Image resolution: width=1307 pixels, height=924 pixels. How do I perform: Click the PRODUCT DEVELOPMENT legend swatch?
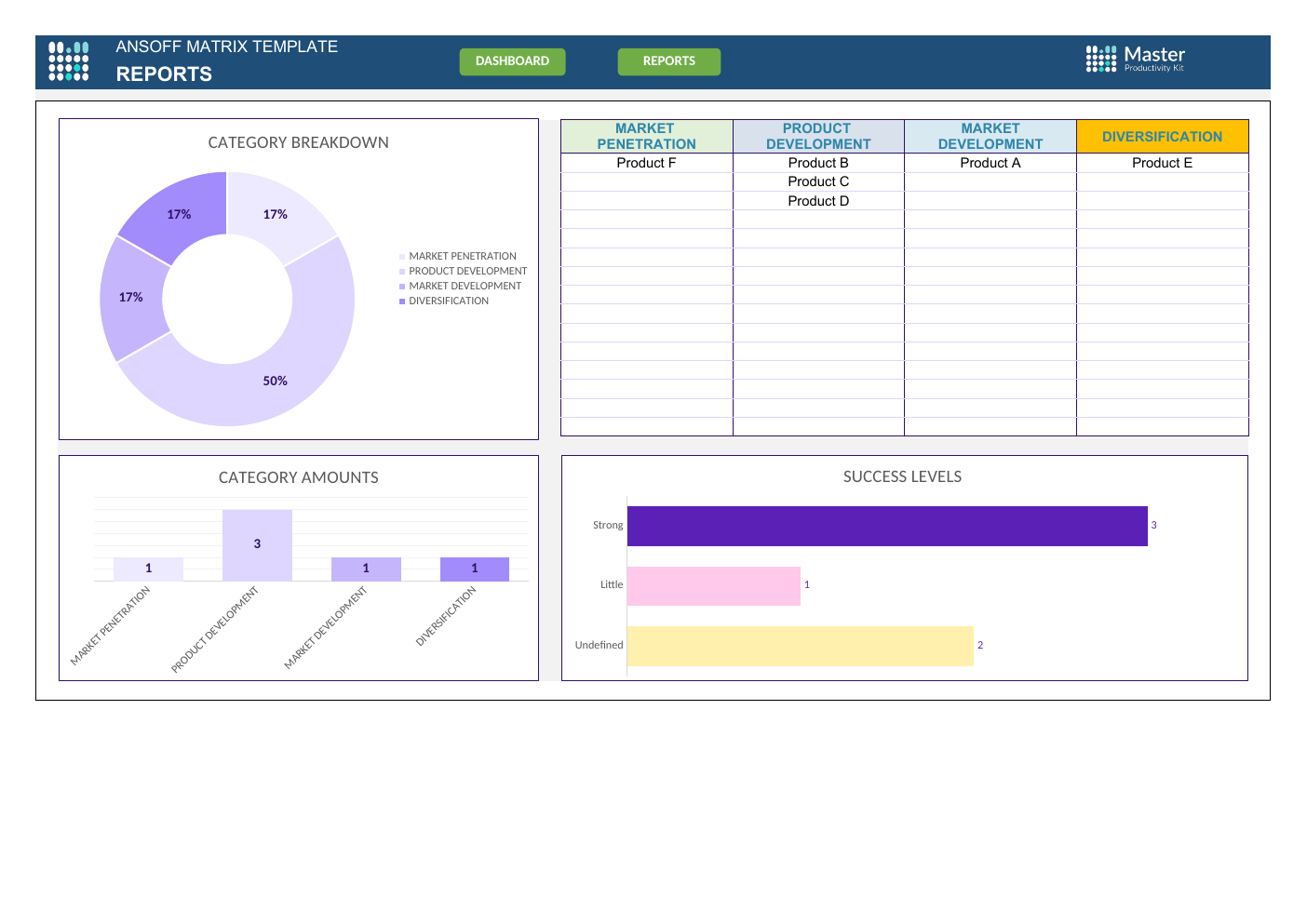(x=402, y=272)
